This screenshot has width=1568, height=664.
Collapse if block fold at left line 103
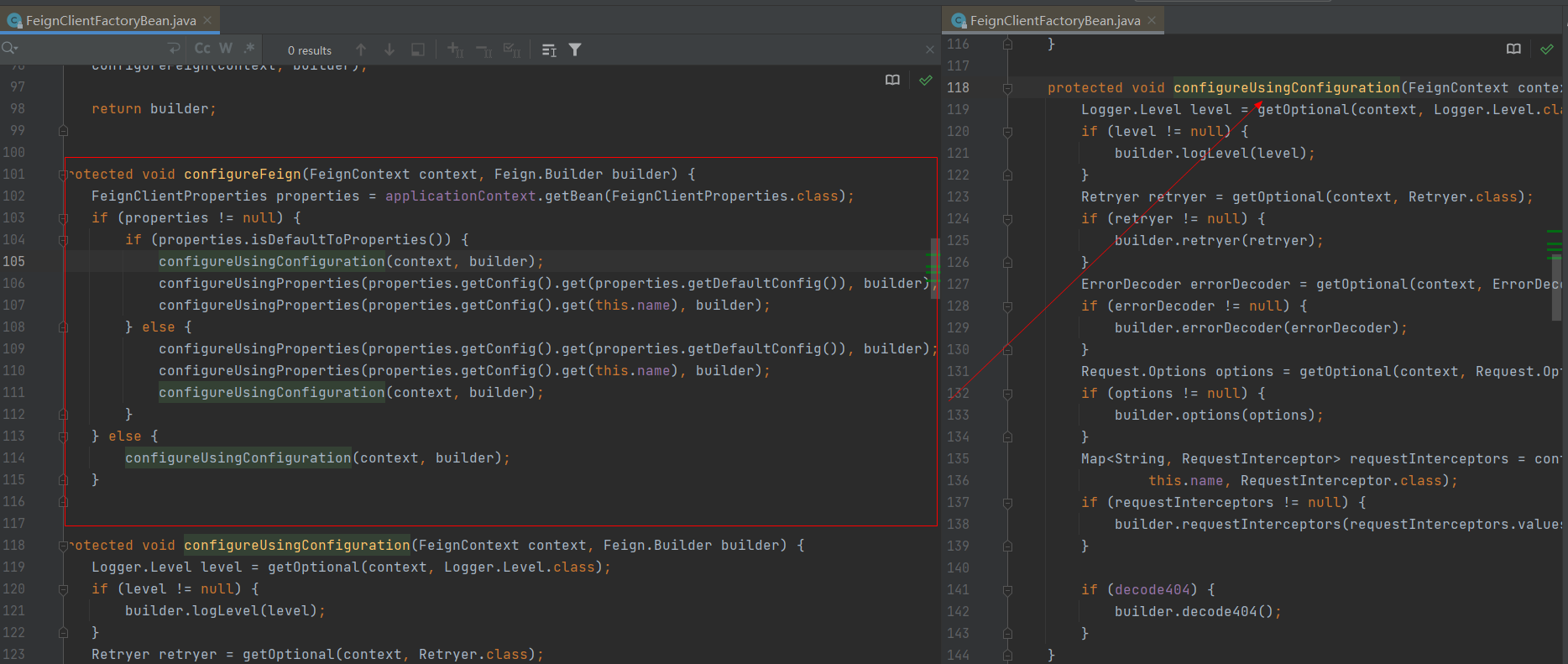63,218
